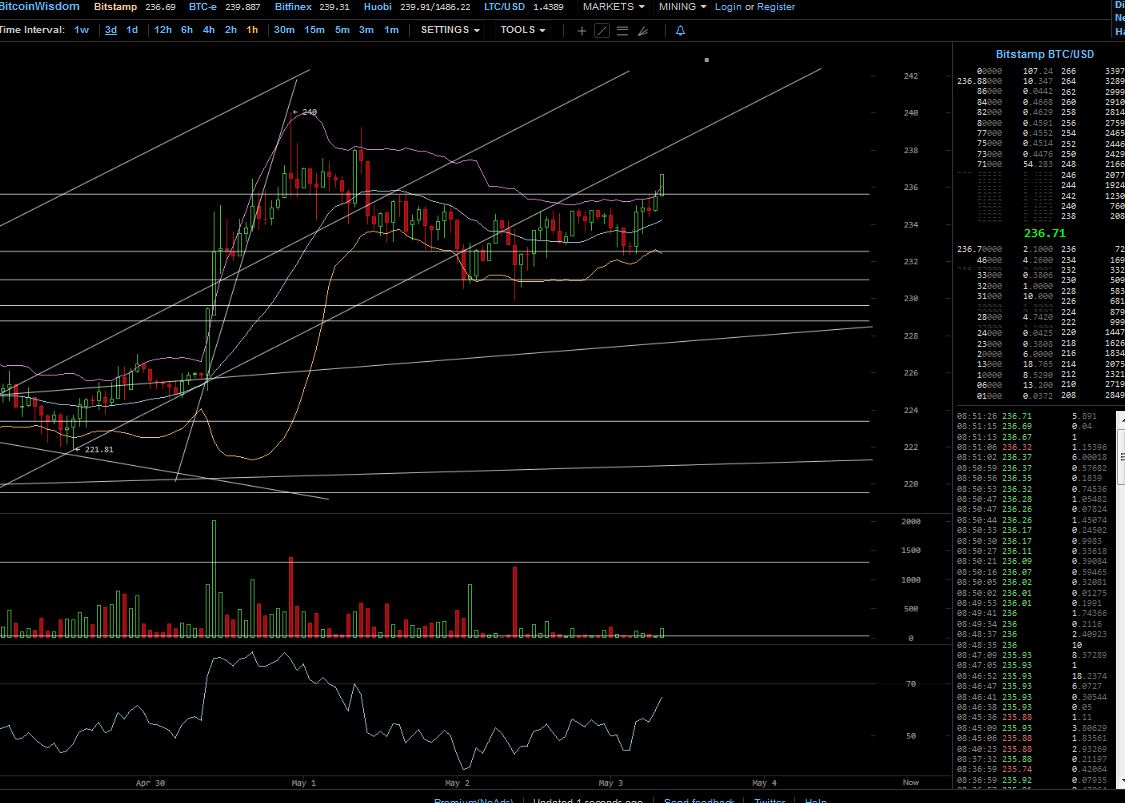The image size is (1125, 803).
Task: Click the current price 236.71 in green
Action: pyautogui.click(x=1045, y=233)
